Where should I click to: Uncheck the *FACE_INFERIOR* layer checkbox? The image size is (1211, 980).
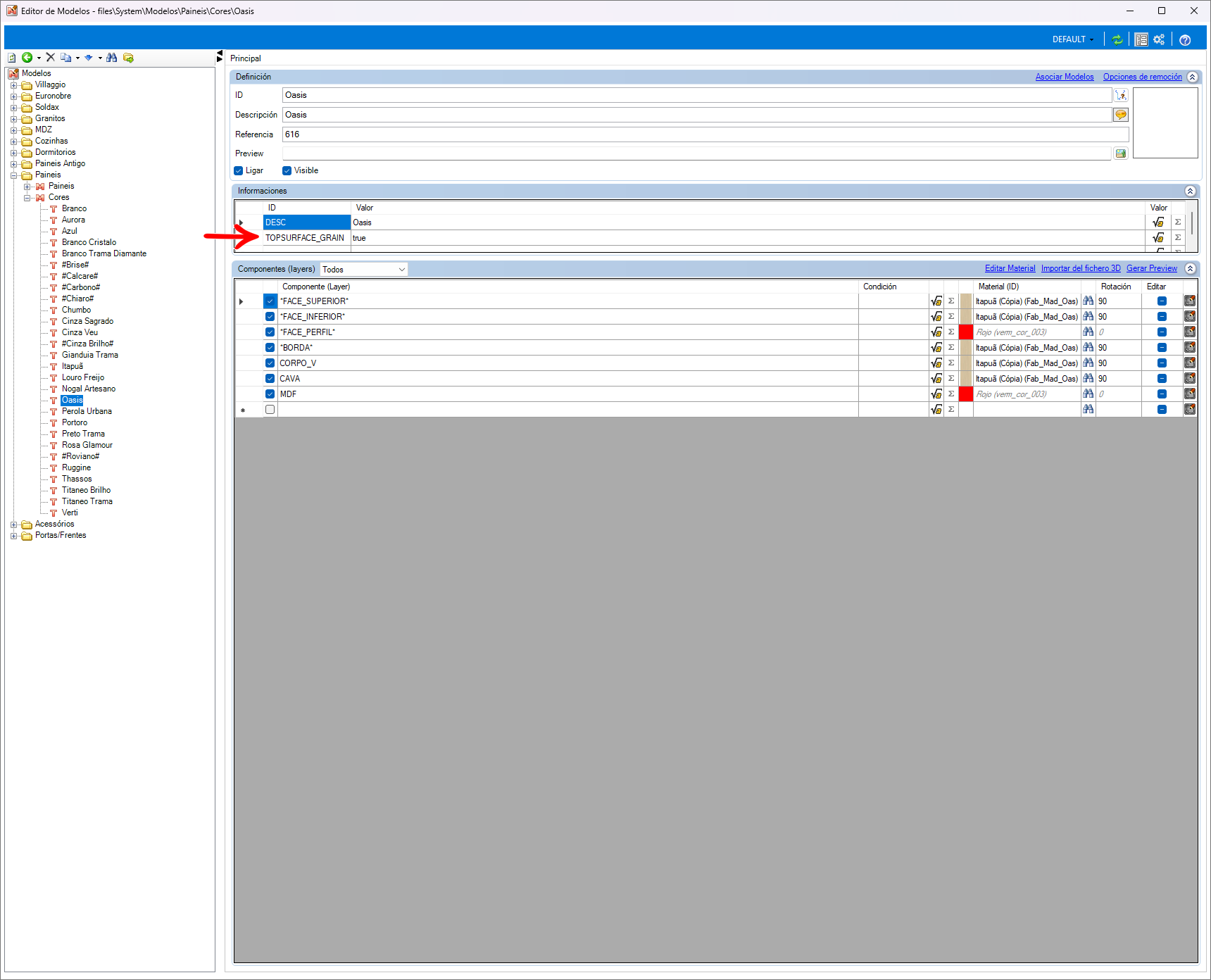pyautogui.click(x=270, y=317)
